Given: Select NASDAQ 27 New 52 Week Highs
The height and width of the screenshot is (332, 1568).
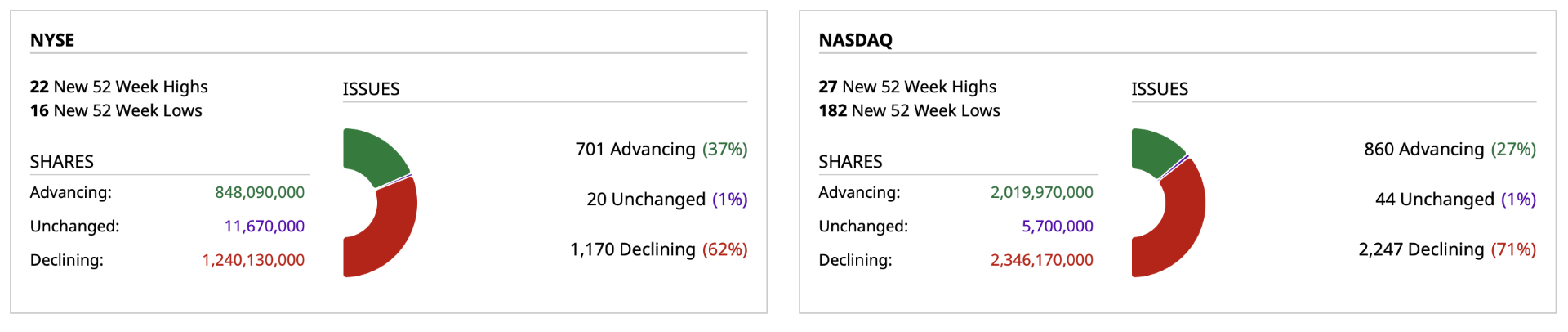Looking at the screenshot, I should coord(907,87).
